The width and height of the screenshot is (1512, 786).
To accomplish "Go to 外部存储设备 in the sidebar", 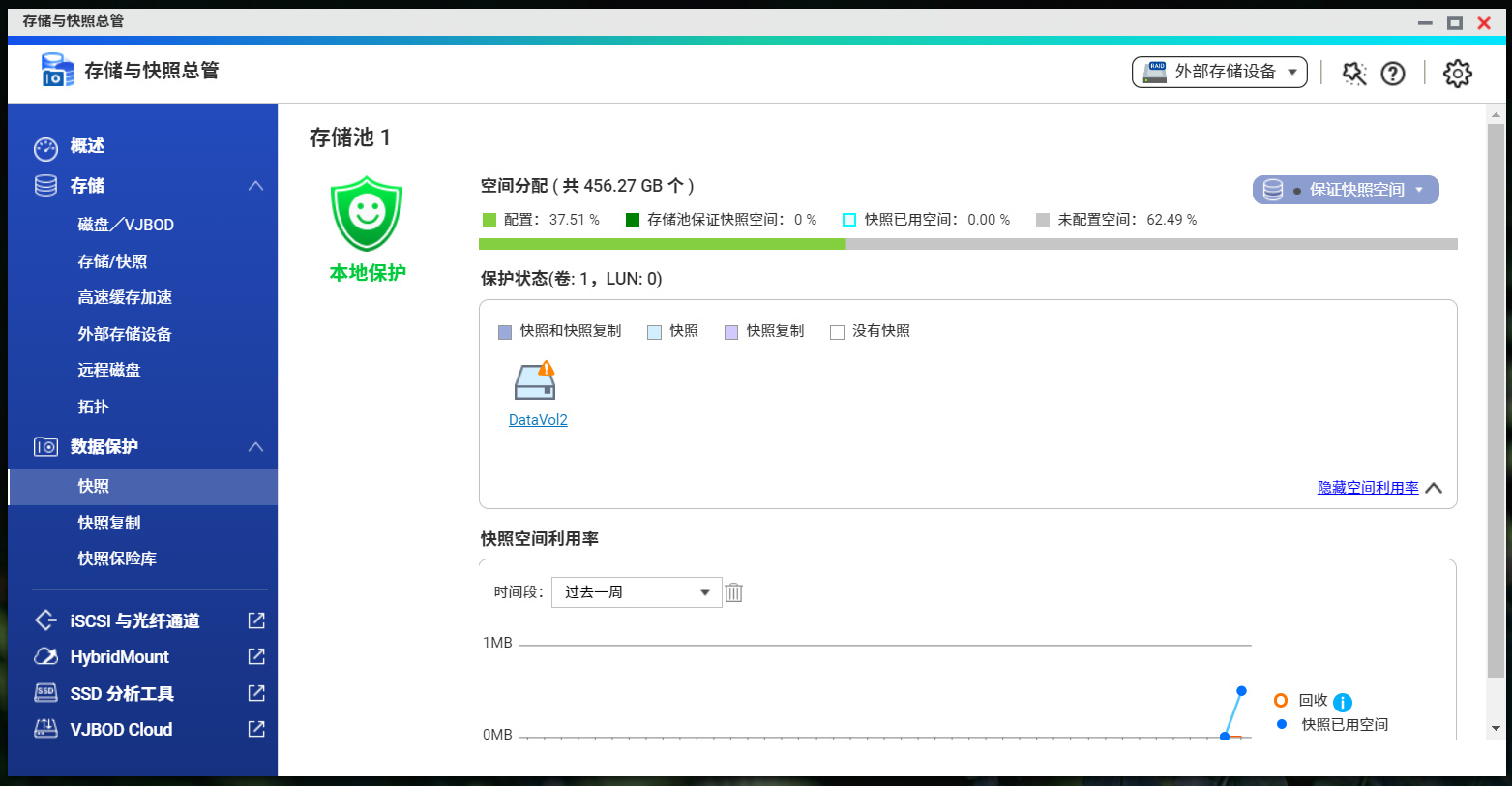I will (x=125, y=334).
